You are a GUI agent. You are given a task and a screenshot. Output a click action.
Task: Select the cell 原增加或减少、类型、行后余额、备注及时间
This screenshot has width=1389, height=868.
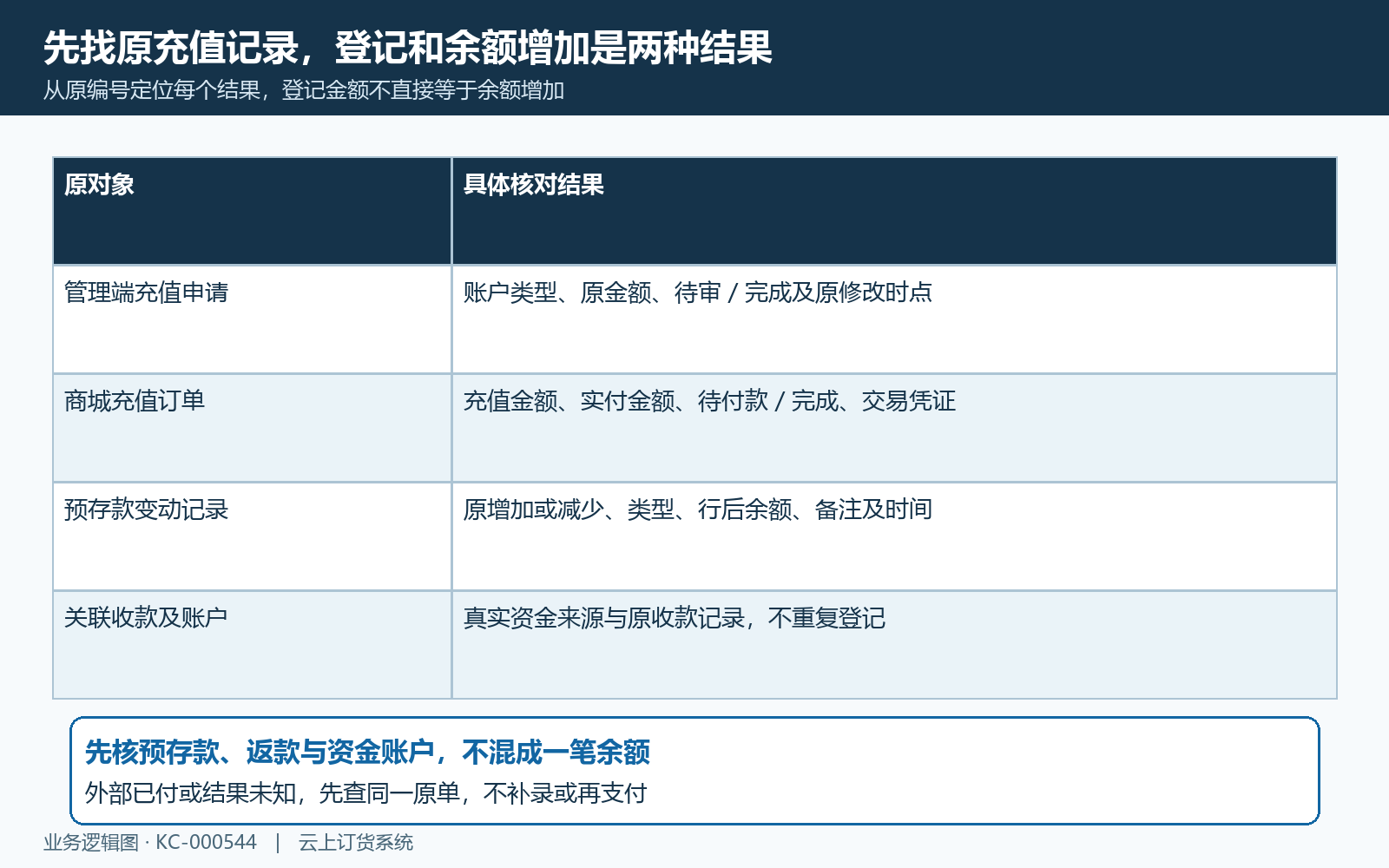[x=894, y=536]
